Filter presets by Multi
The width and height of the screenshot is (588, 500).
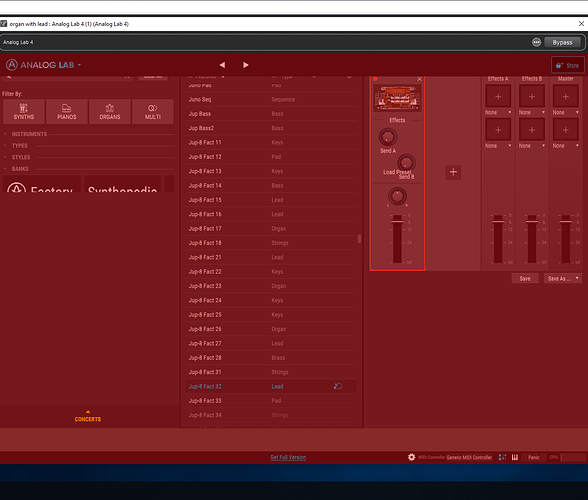(153, 112)
